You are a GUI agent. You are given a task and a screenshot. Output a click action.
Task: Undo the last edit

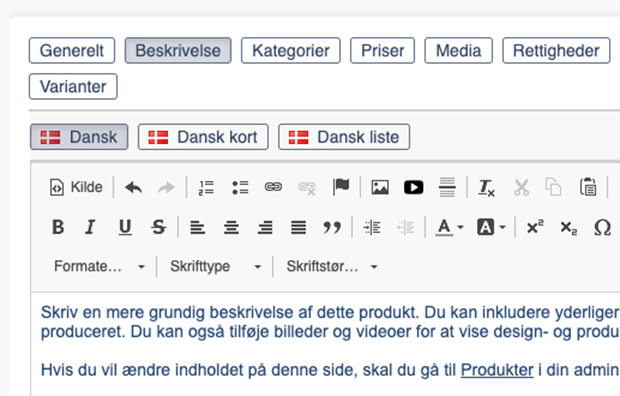pyautogui.click(x=133, y=187)
